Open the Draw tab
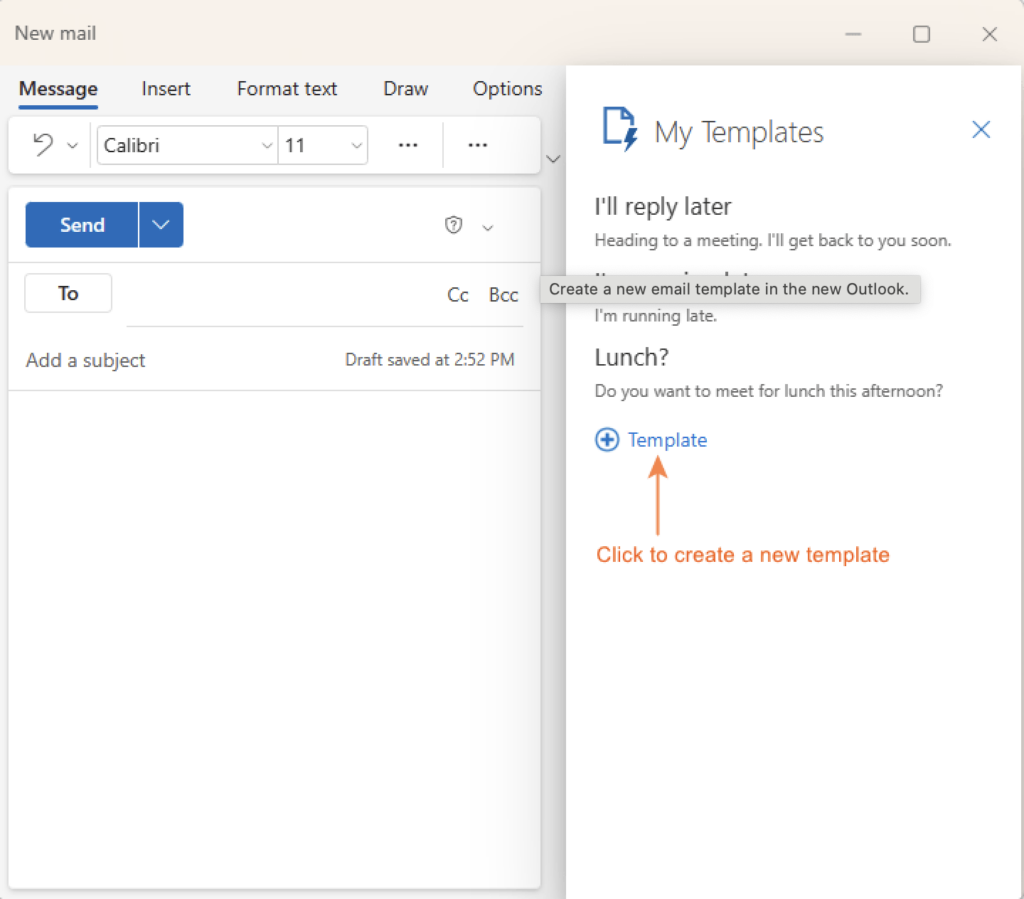 (x=405, y=89)
